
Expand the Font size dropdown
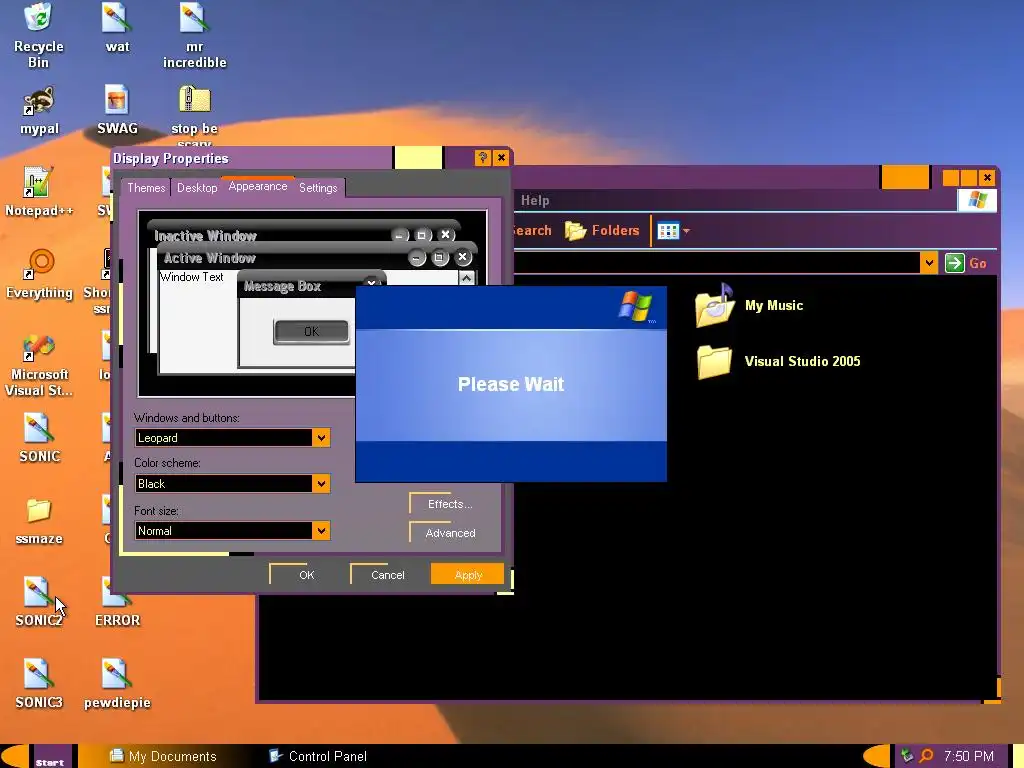click(321, 530)
